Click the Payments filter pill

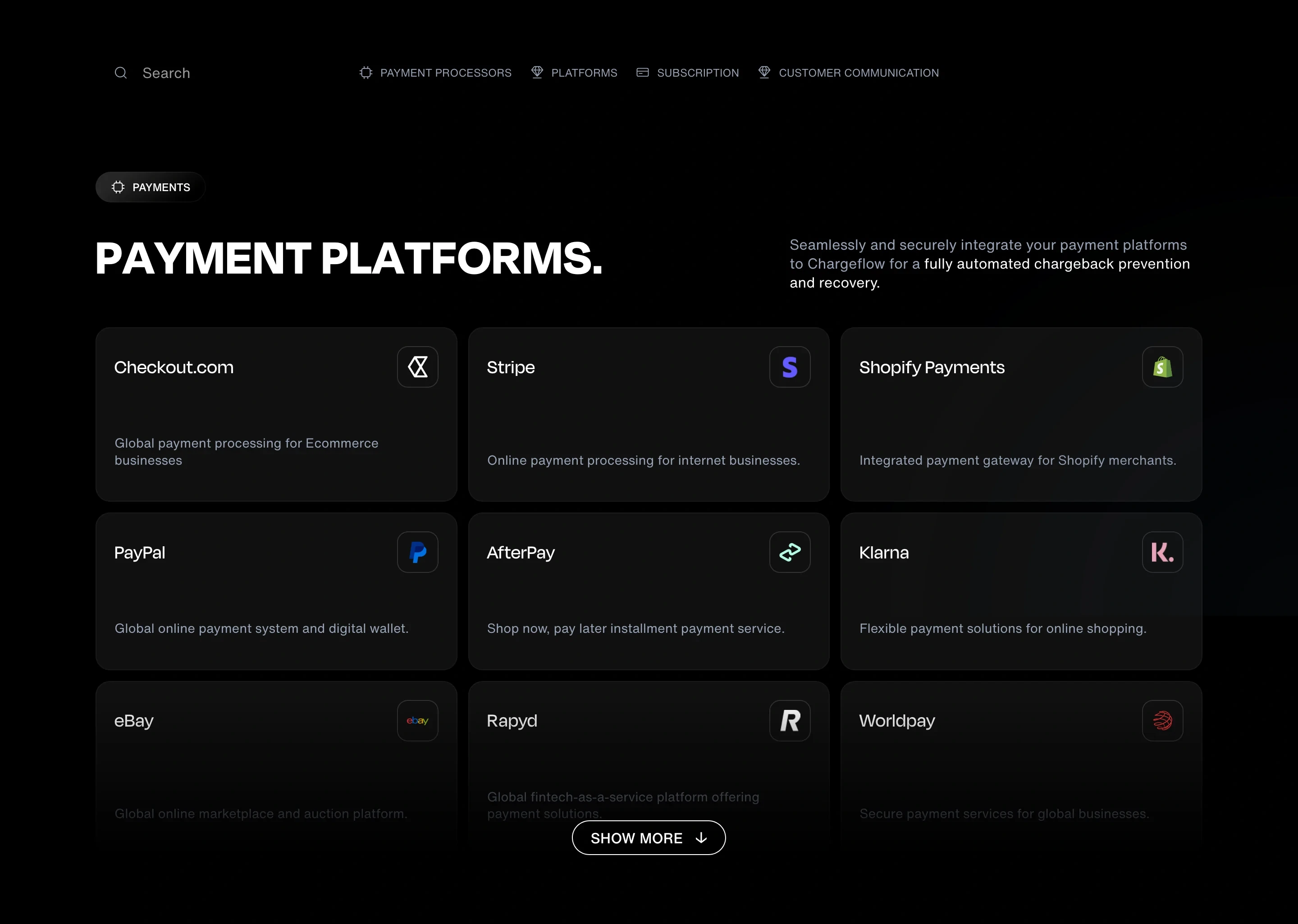pyautogui.click(x=150, y=187)
